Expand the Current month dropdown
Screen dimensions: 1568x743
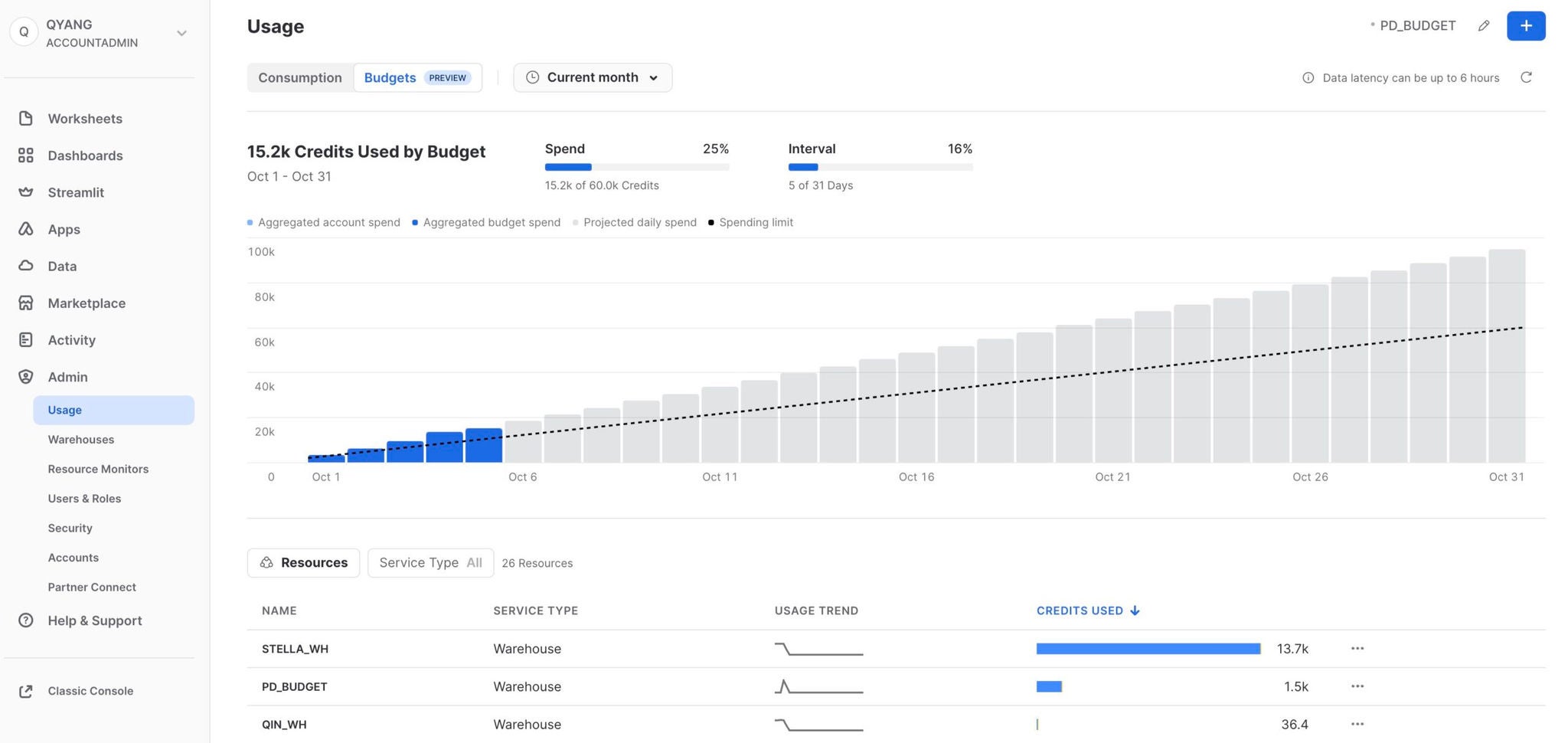593,78
